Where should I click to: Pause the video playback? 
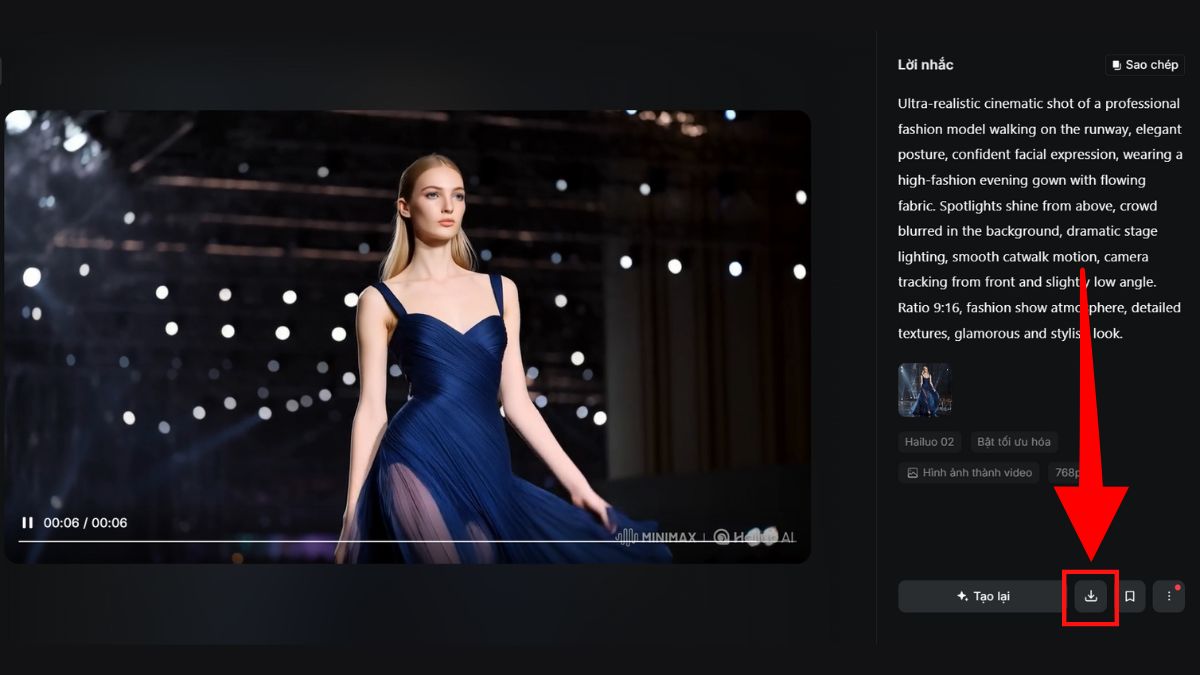pyautogui.click(x=27, y=522)
